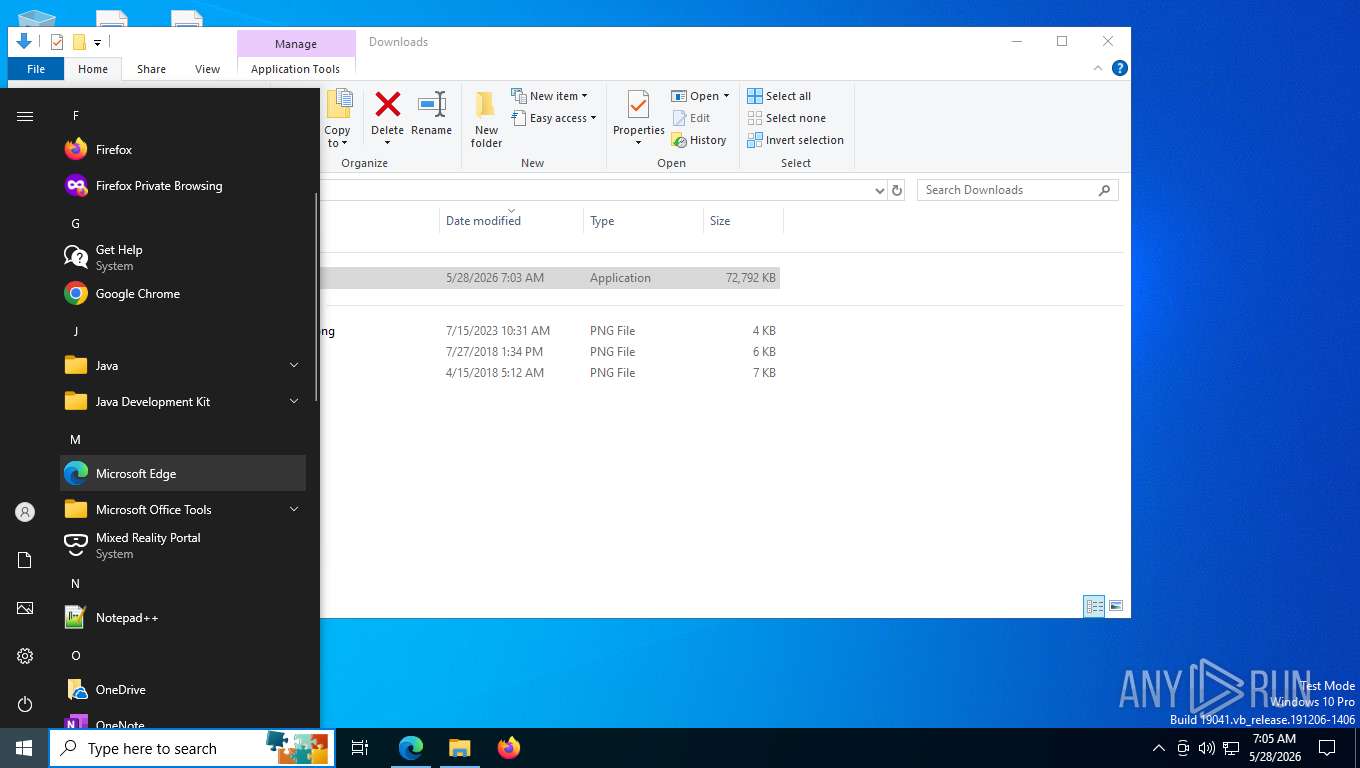
Task: Expand the Open button dropdown arrow
Action: coord(726,96)
